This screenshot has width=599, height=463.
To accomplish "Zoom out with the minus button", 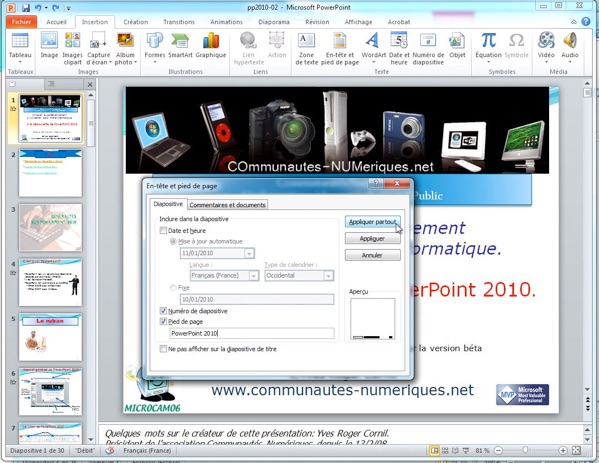I will point(498,451).
